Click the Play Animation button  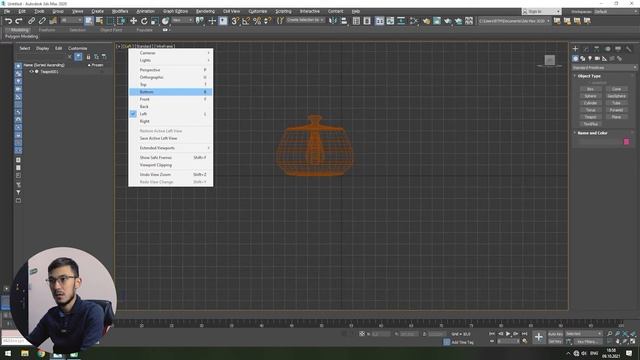pos(508,334)
